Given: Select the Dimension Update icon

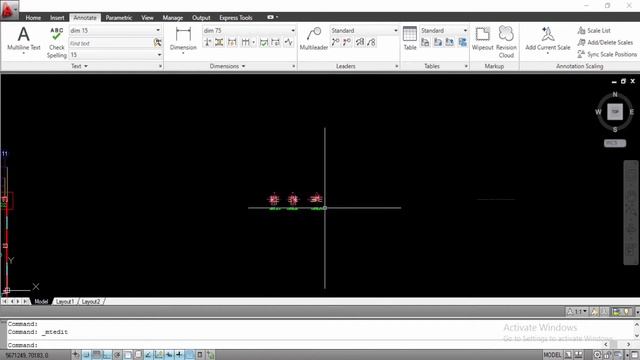Looking at the screenshot, I should click(x=276, y=42).
